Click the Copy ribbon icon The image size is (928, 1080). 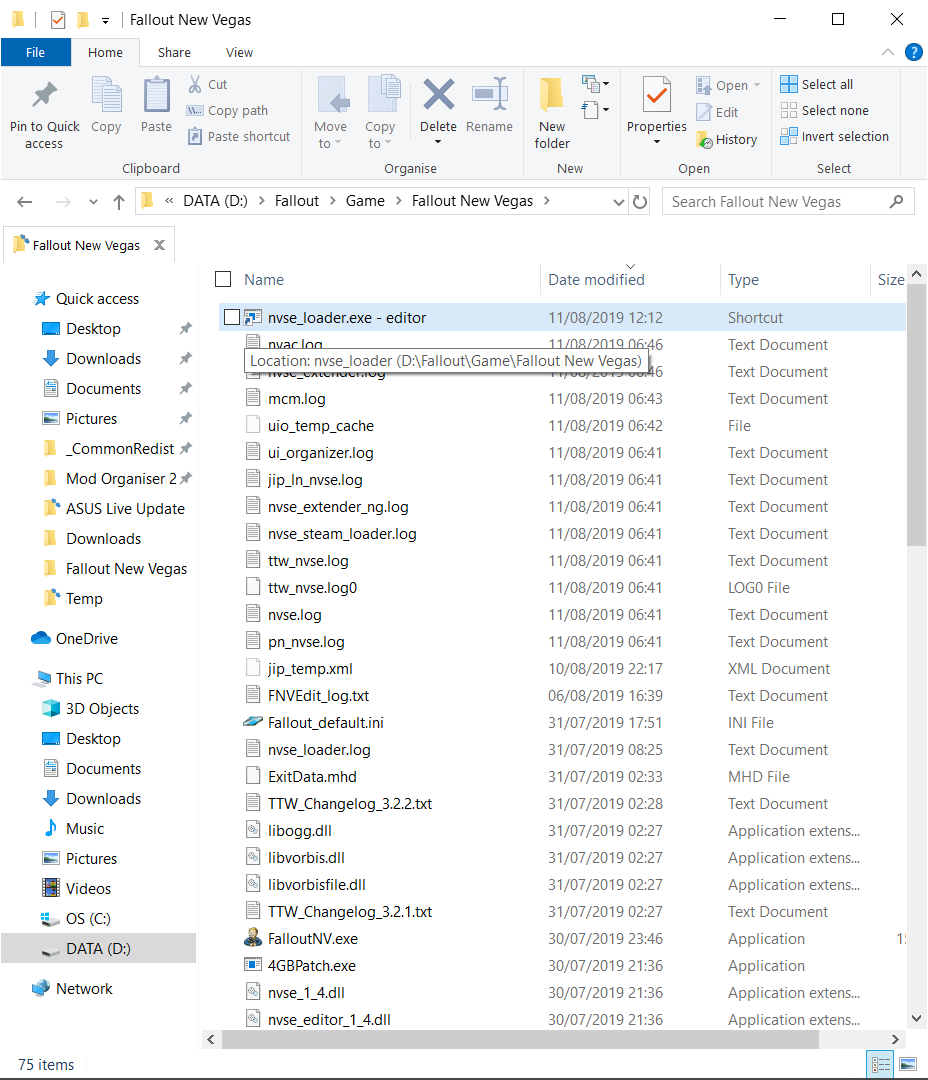[106, 95]
